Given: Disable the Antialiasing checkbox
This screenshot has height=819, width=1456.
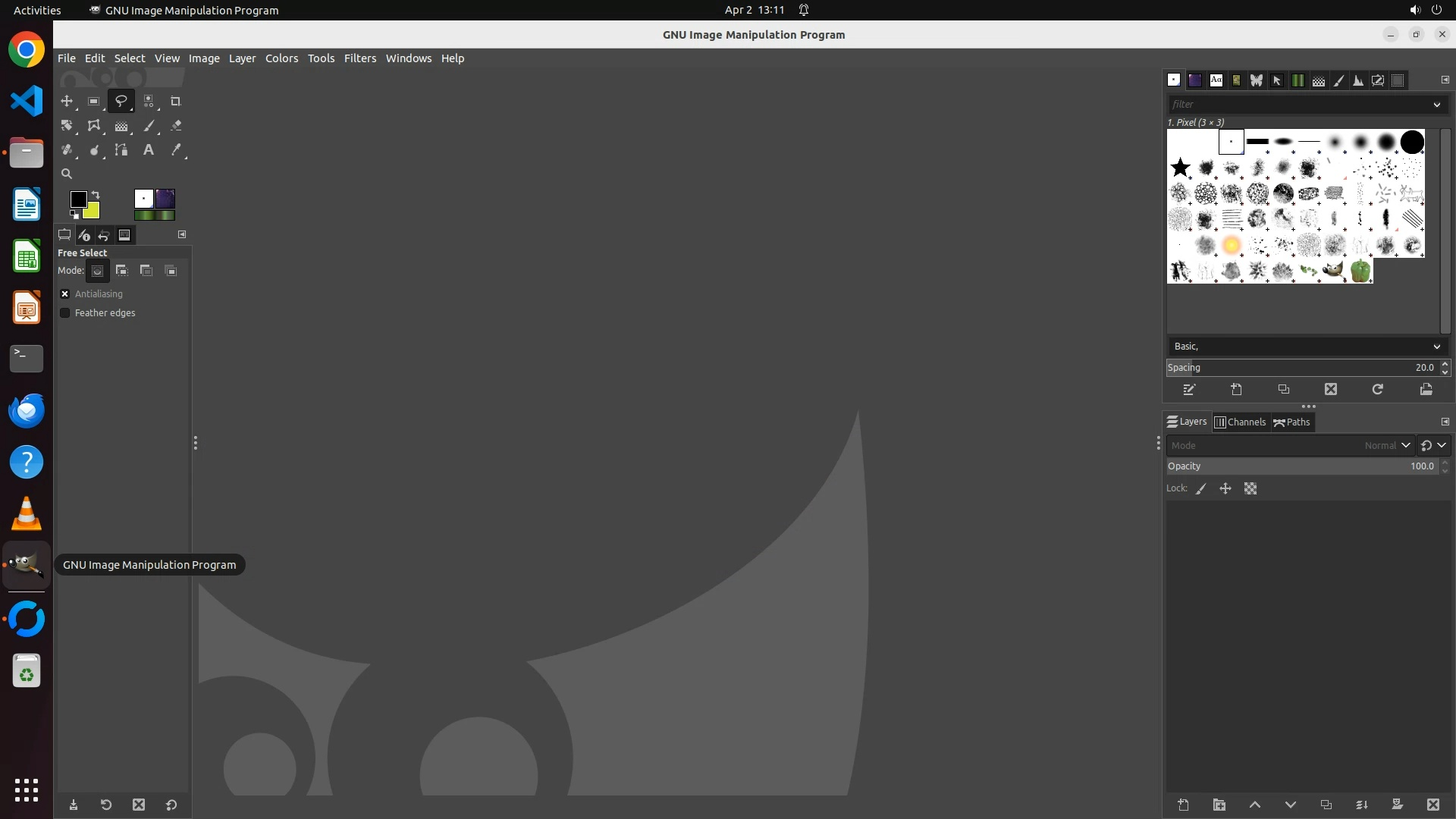Looking at the screenshot, I should tap(65, 293).
